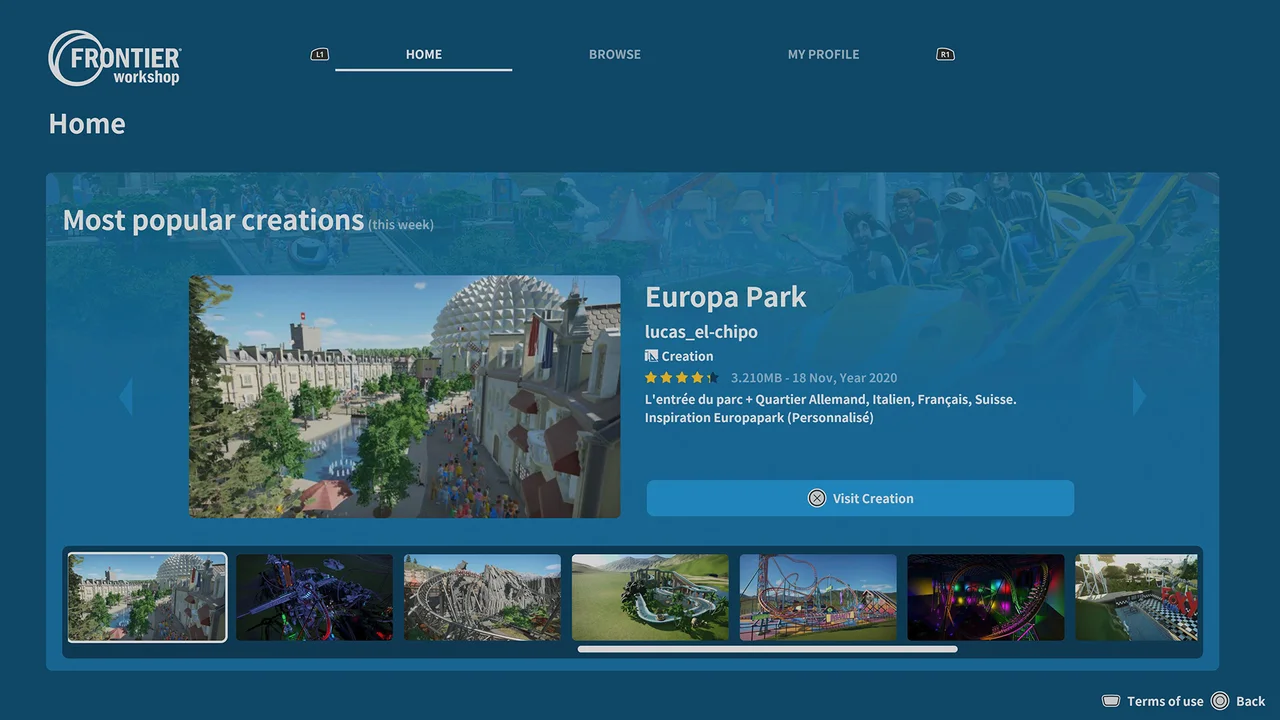
Task: Select the dark purple coaster thumbnail
Action: (x=315, y=597)
